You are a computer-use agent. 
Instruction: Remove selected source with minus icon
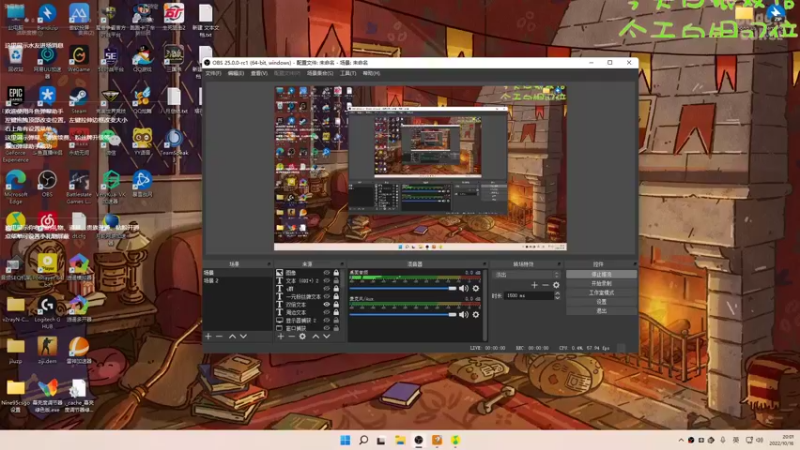point(291,336)
